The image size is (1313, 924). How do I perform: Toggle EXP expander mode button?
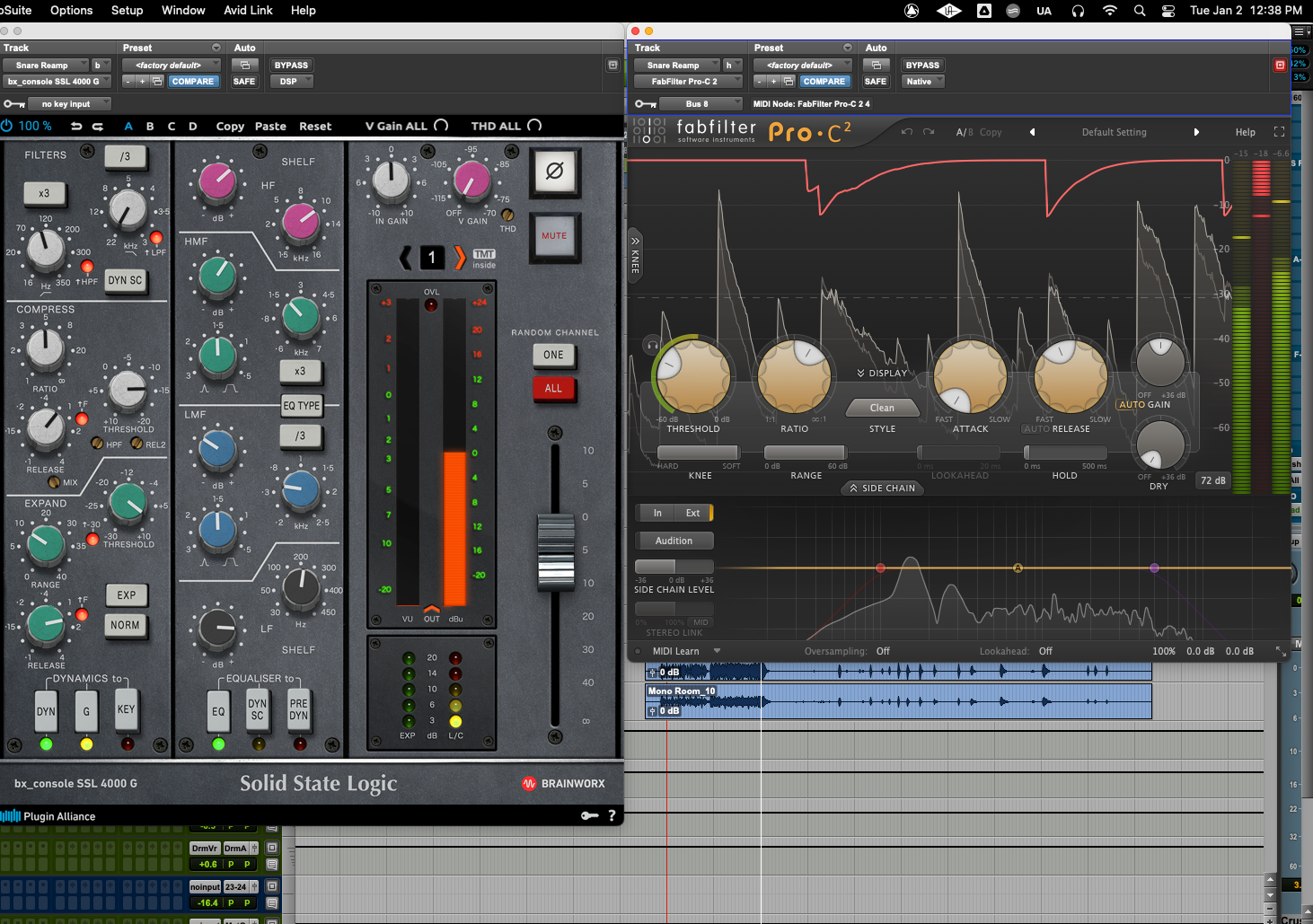click(127, 594)
